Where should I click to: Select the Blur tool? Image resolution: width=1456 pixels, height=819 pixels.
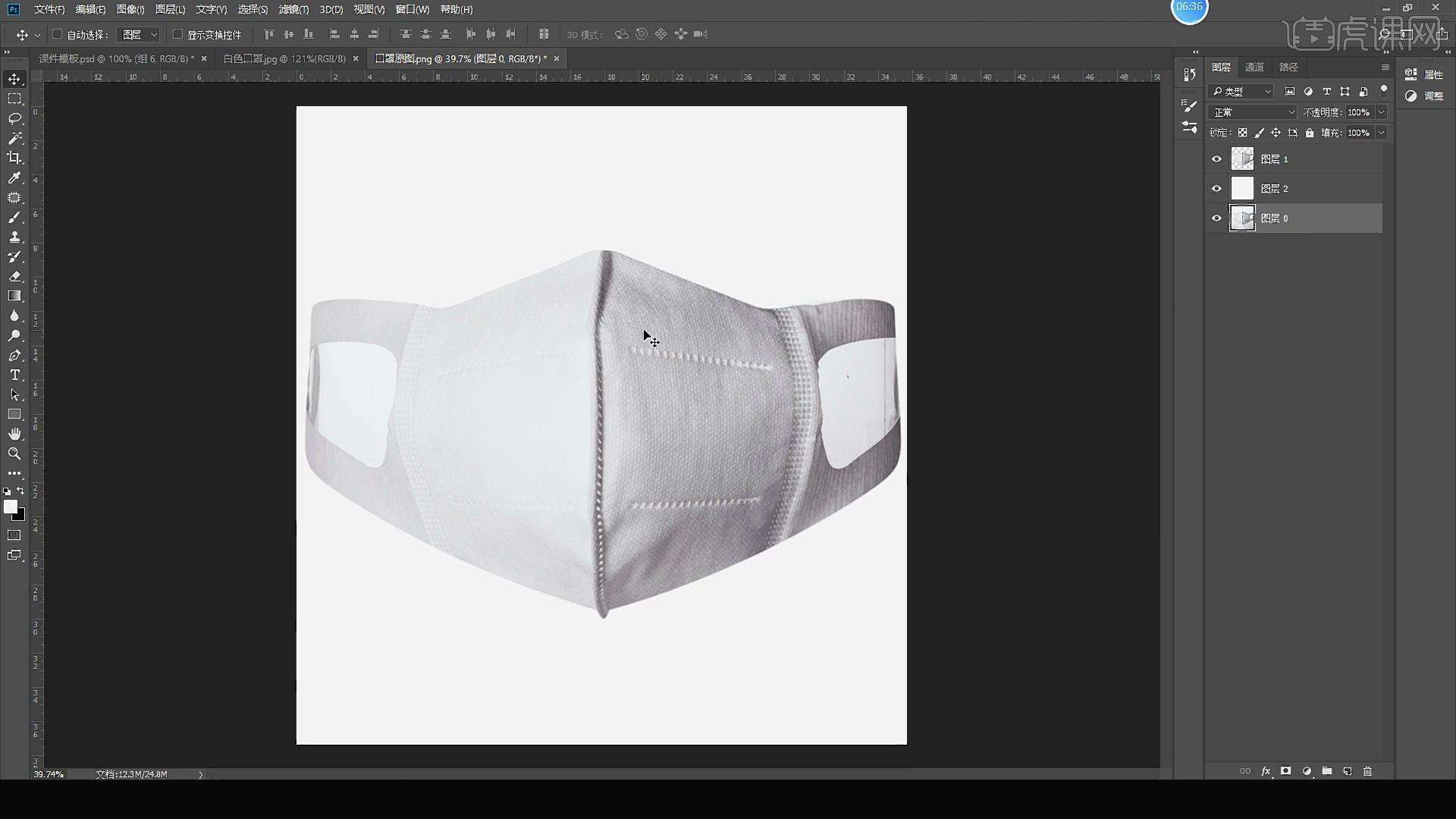tap(14, 315)
